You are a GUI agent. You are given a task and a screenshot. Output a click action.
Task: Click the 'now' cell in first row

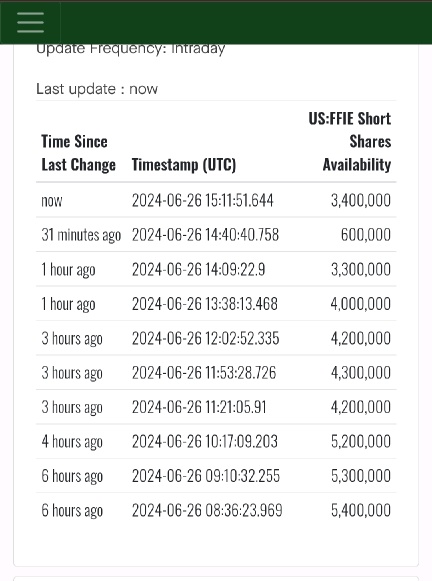52,200
